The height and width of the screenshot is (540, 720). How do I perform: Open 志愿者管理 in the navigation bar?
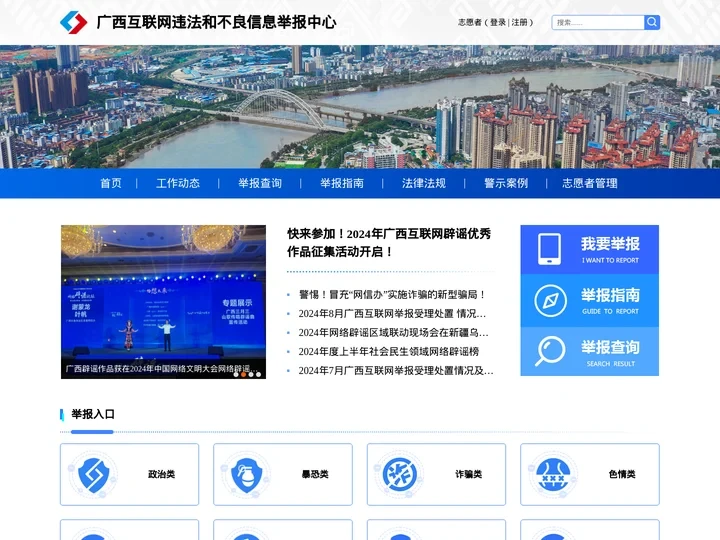(x=590, y=183)
